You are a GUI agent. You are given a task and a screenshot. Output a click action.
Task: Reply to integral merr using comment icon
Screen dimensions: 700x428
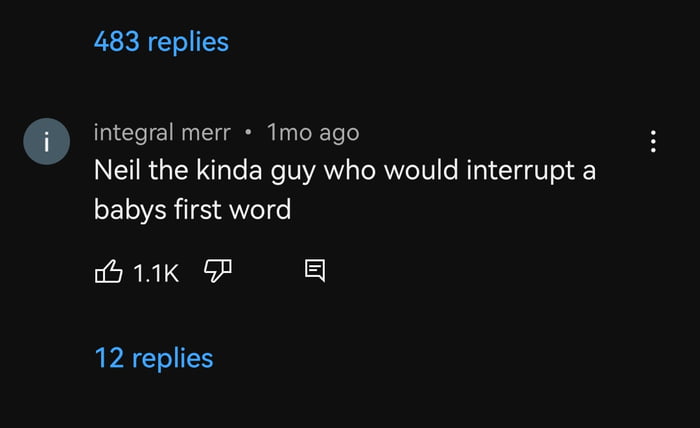tap(315, 270)
